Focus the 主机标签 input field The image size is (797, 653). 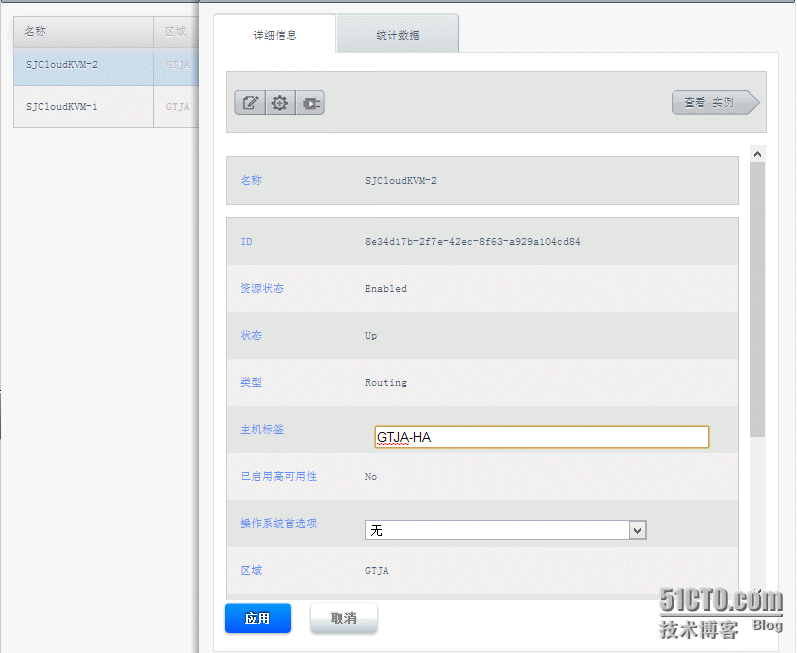541,437
